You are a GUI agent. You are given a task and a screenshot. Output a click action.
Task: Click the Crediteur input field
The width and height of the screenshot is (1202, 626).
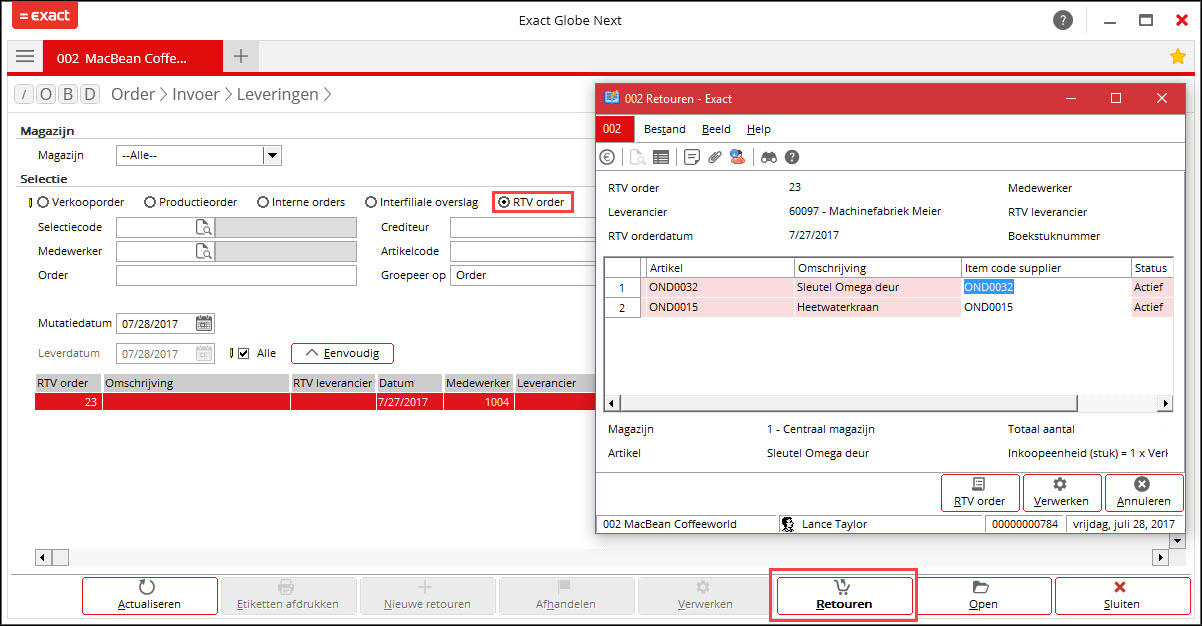click(523, 228)
